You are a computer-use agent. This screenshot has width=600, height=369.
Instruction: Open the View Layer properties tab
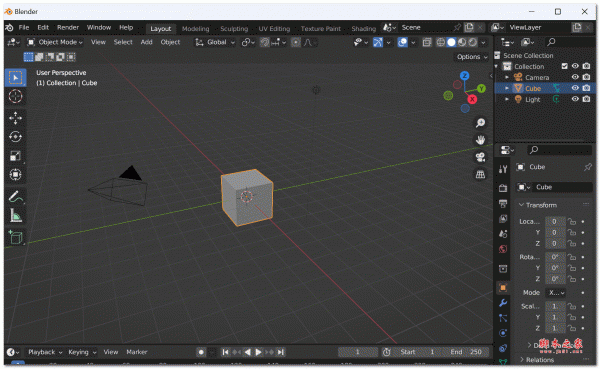click(x=503, y=219)
